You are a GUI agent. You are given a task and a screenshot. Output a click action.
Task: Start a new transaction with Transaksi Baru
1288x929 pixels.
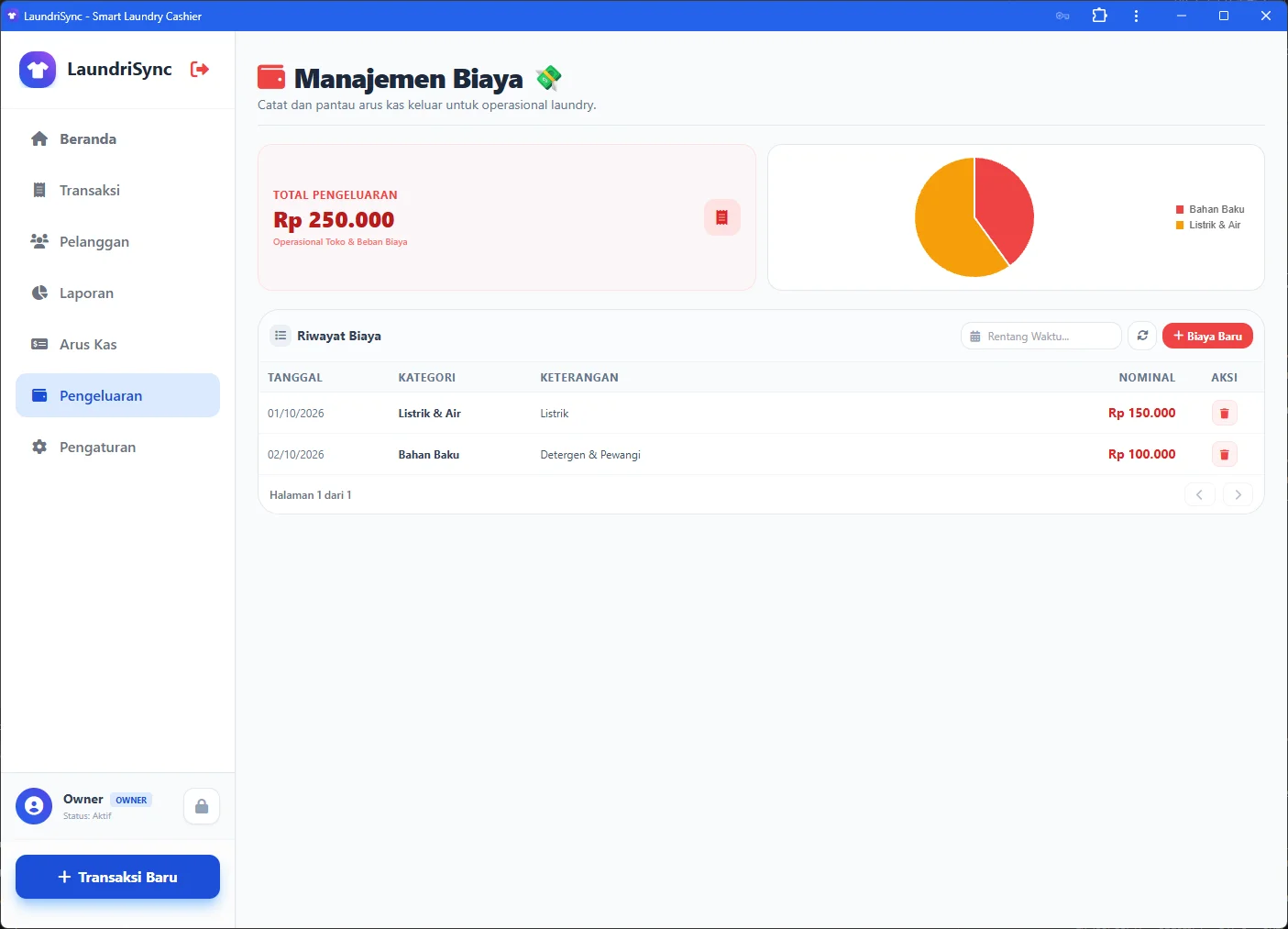coord(117,877)
